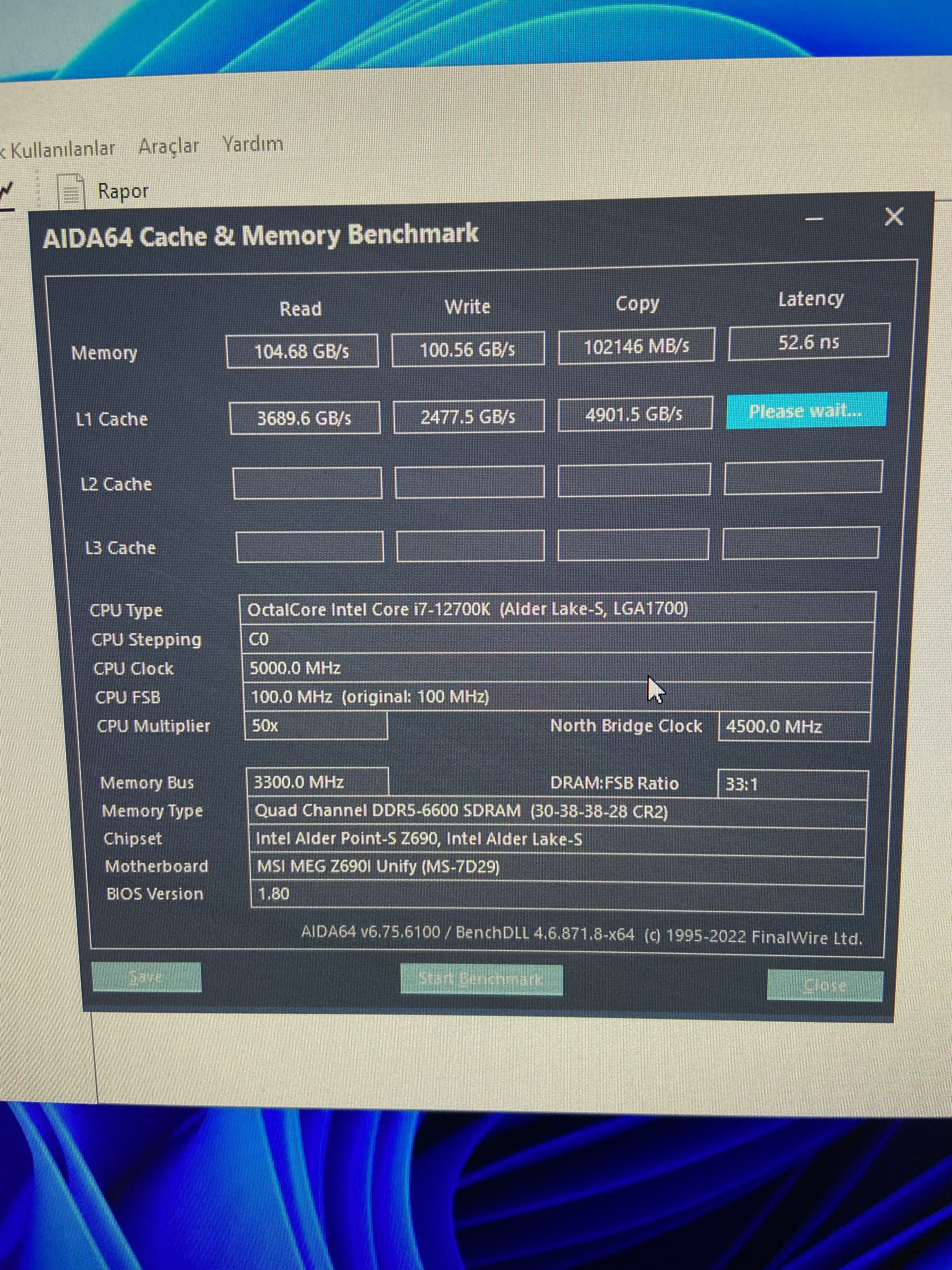
Task: Click the empty L2 Cache Copy field
Action: coord(634,479)
